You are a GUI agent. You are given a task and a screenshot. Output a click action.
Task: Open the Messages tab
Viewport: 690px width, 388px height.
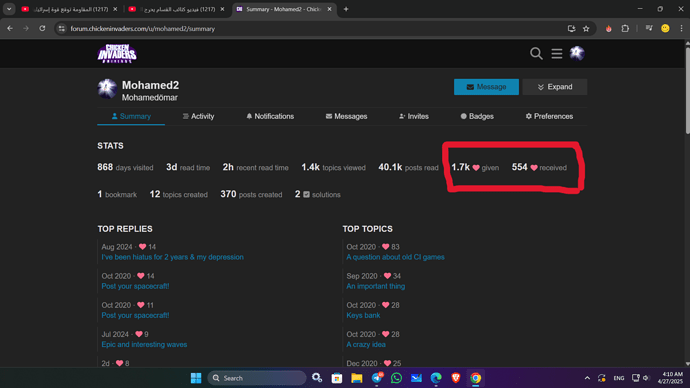346,116
